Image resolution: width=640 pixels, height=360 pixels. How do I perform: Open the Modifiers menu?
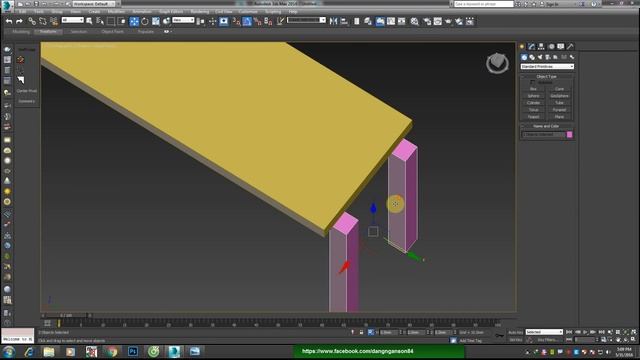tap(116, 11)
